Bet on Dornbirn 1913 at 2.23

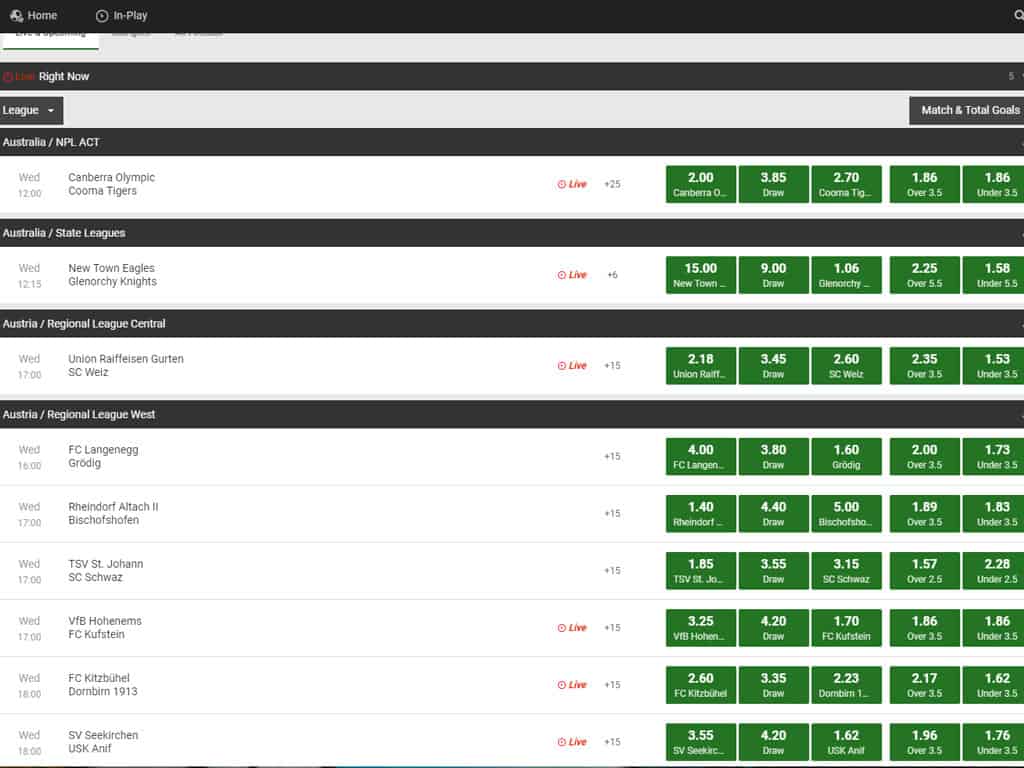click(x=846, y=684)
